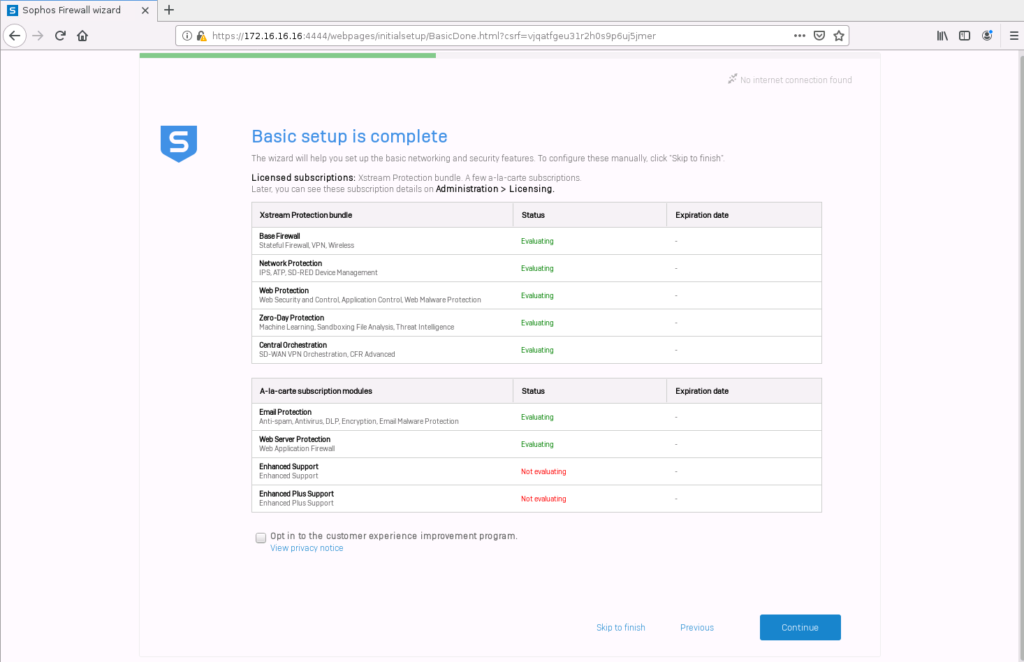1024x662 pixels.
Task: Click the Licensed subscriptions label
Action: click(x=304, y=178)
